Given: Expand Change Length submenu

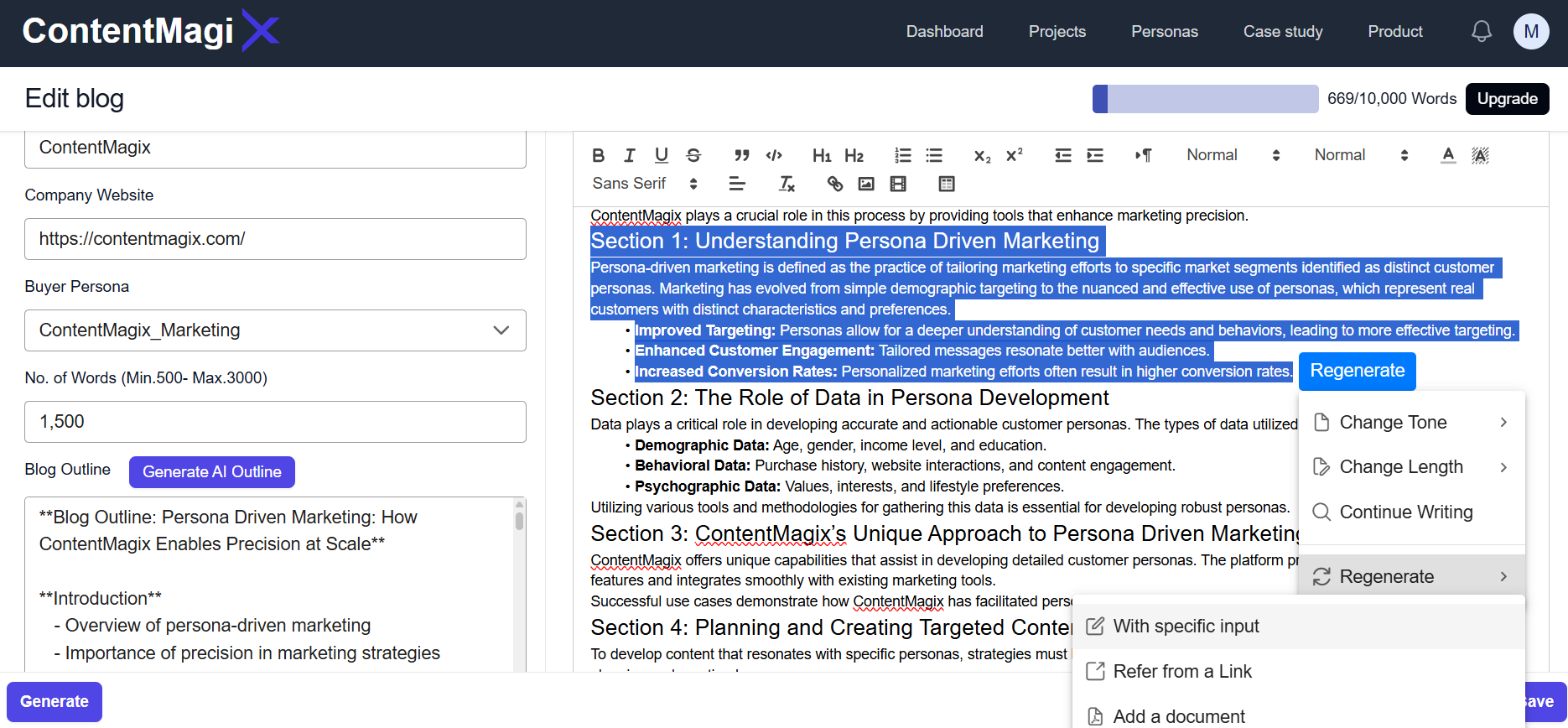Looking at the screenshot, I should pos(1411,467).
